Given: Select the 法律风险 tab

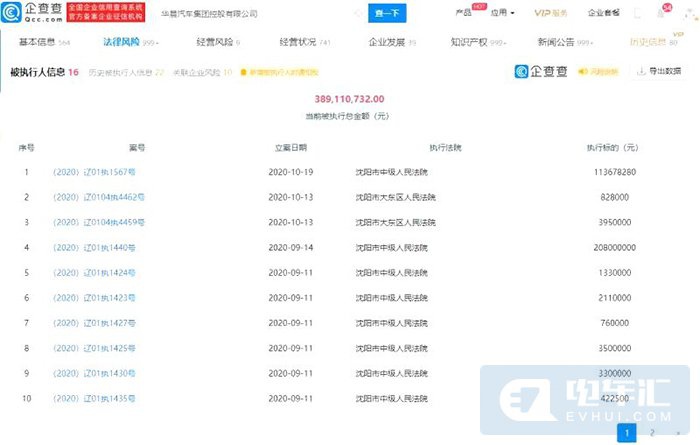Looking at the screenshot, I should (131, 42).
